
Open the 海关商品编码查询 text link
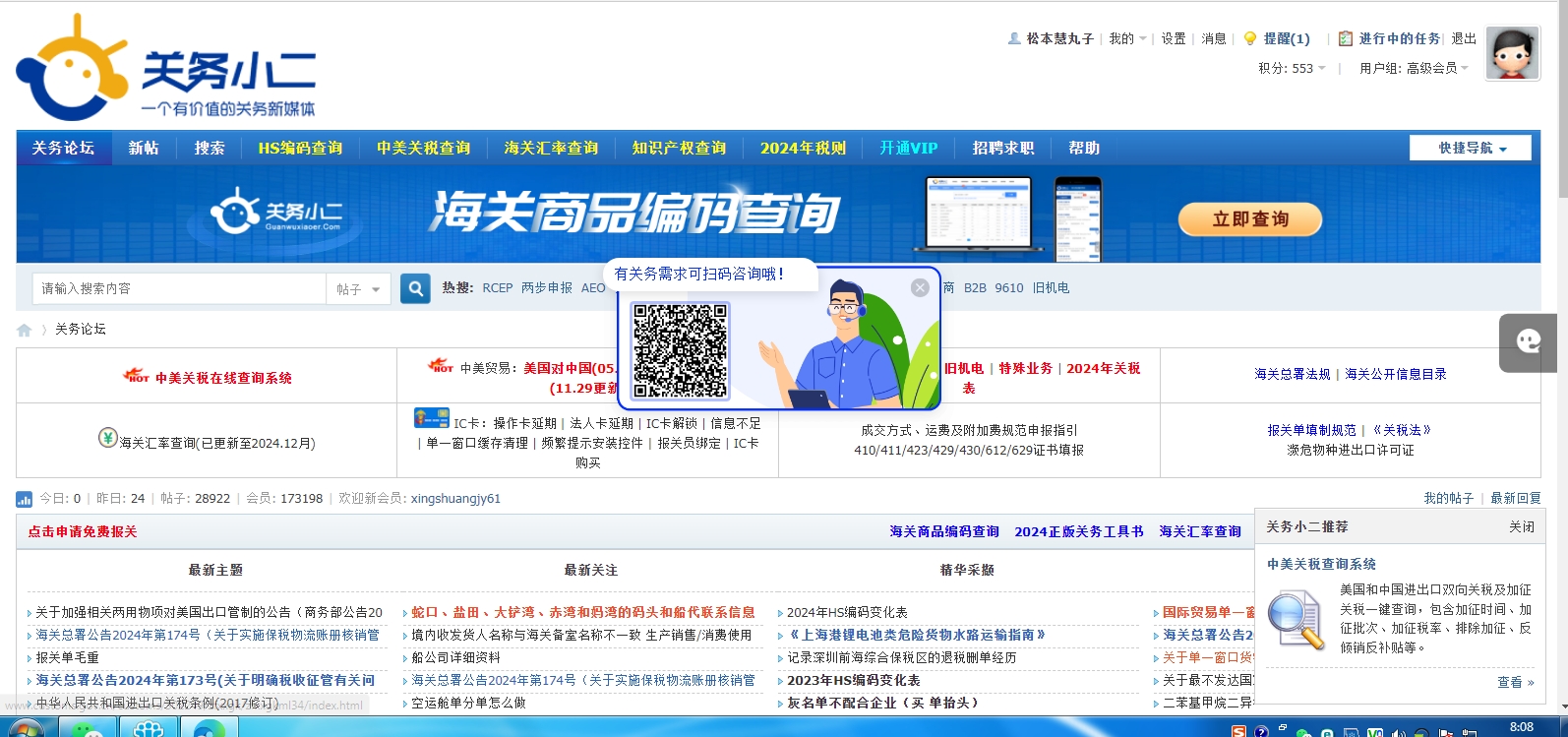coord(944,531)
